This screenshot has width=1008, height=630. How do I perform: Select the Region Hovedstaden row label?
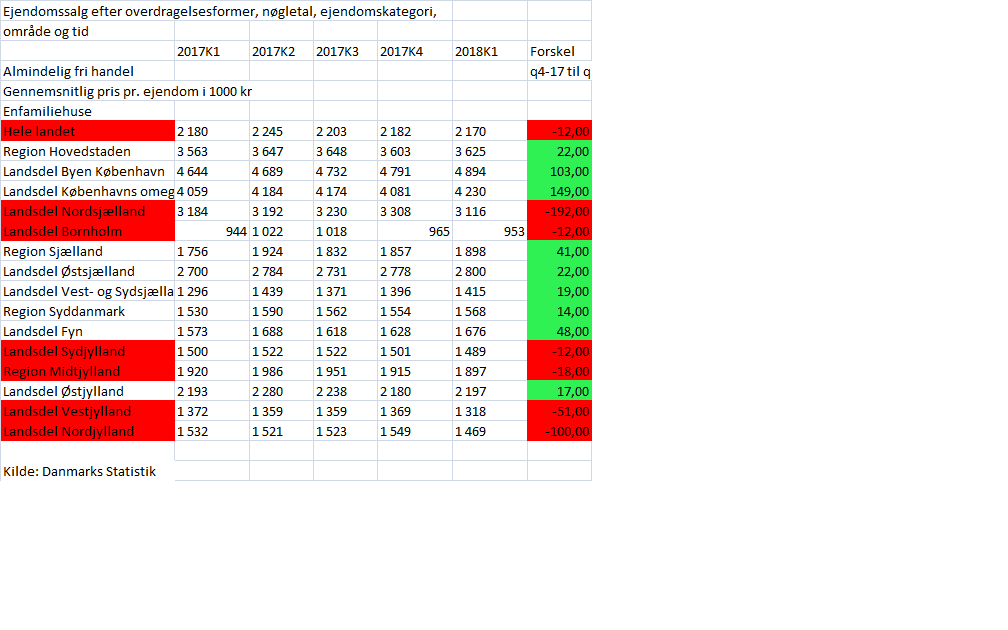[x=88, y=151]
